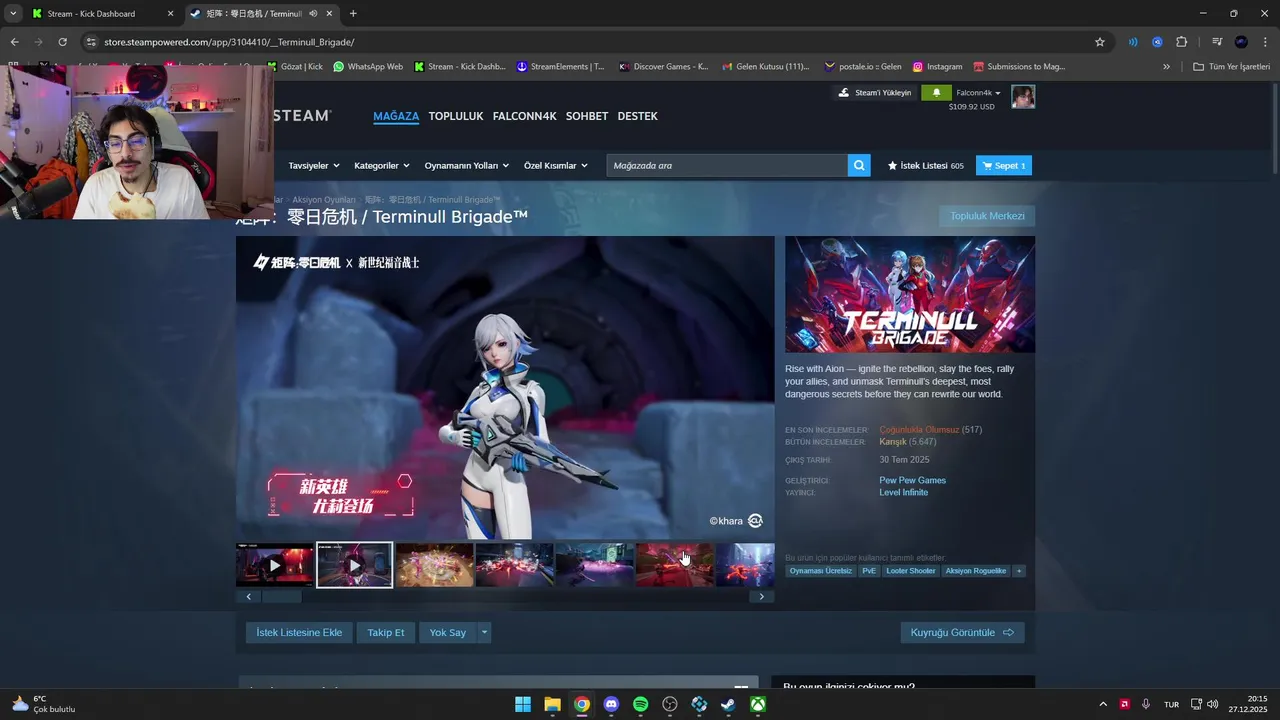The image size is (1280, 720).
Task: Click the browser address bar URL
Action: tap(229, 42)
